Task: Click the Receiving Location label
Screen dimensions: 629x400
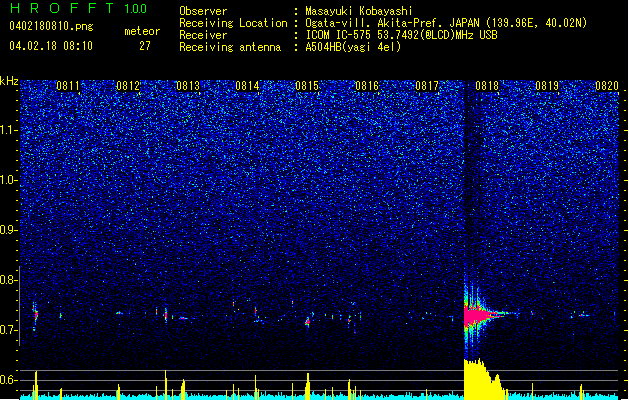Action: coord(233,23)
